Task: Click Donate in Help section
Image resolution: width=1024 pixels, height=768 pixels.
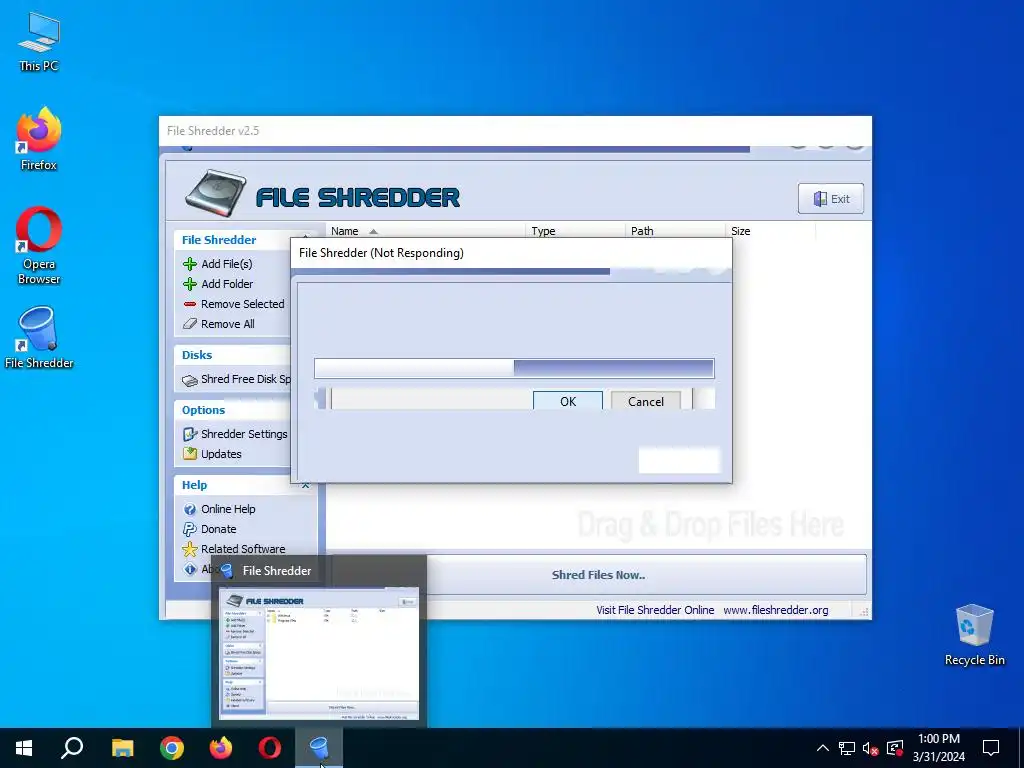Action: [x=218, y=529]
